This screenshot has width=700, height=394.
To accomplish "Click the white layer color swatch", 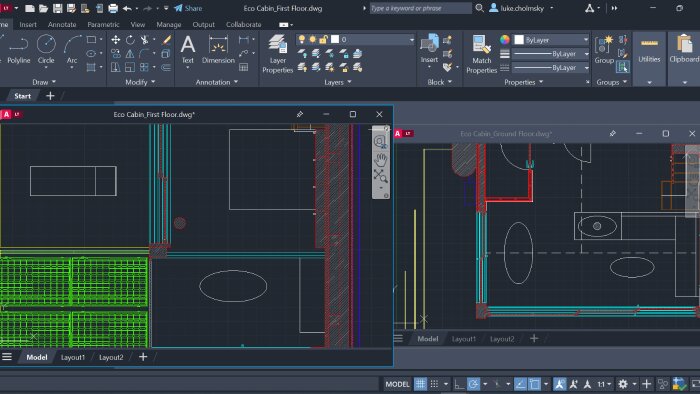I will (x=335, y=39).
